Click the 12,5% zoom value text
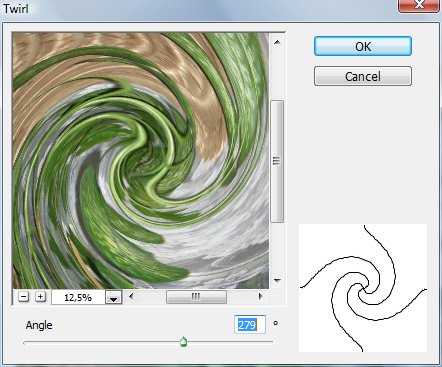The height and width of the screenshot is (367, 442). pyautogui.click(x=78, y=297)
